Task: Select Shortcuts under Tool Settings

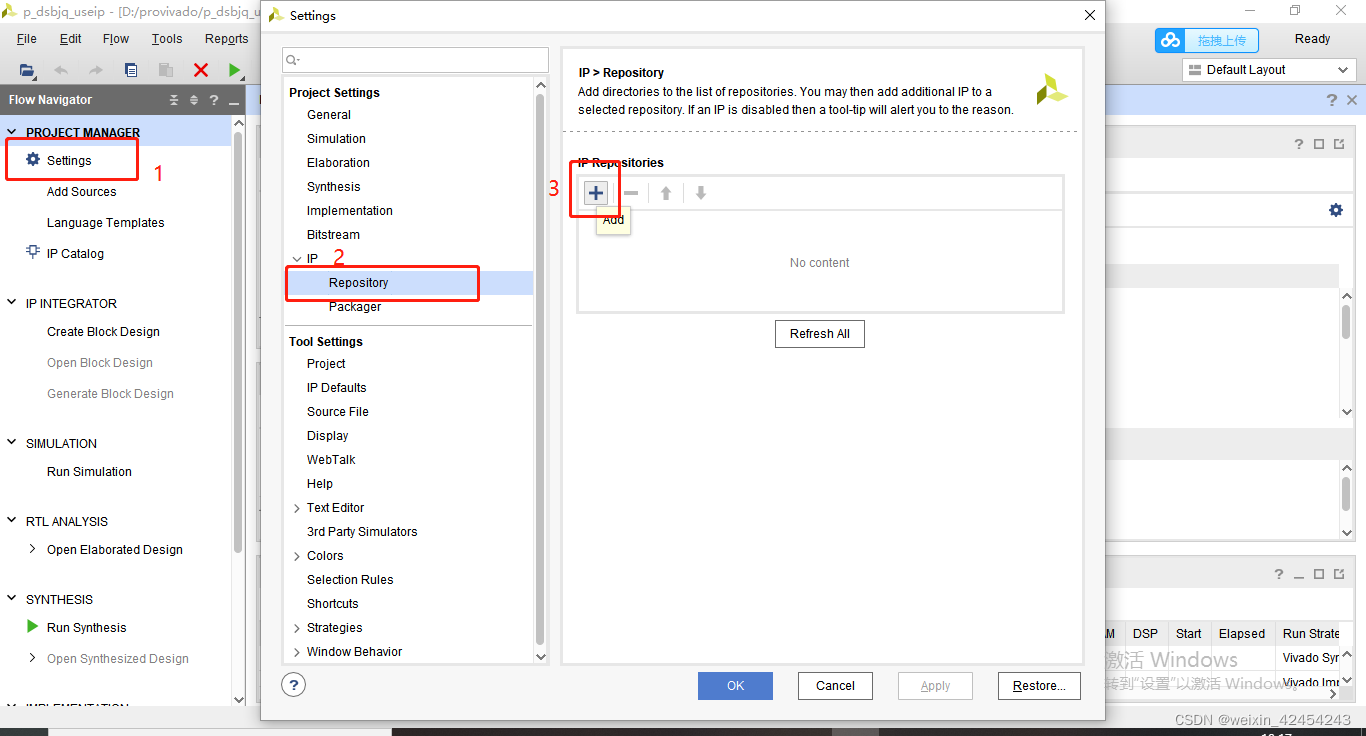Action: 332,604
